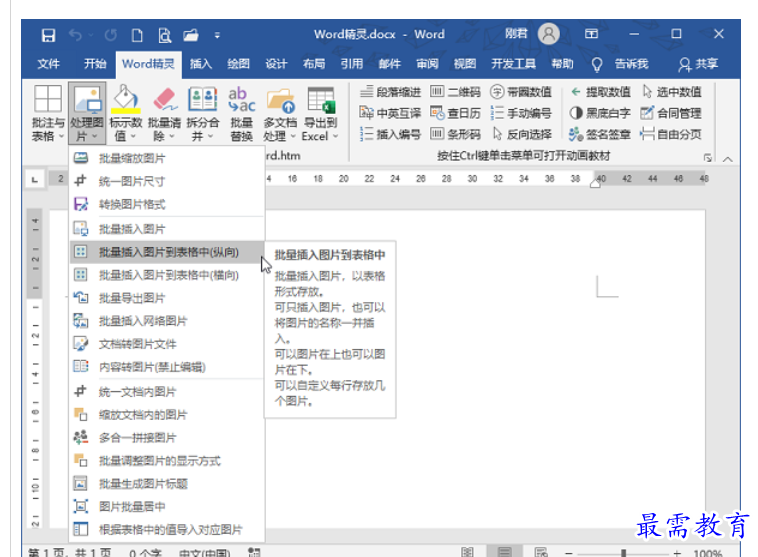Viewport: 758px width, 557px height.
Task: Click 段落缩进 button
Action: pos(391,92)
